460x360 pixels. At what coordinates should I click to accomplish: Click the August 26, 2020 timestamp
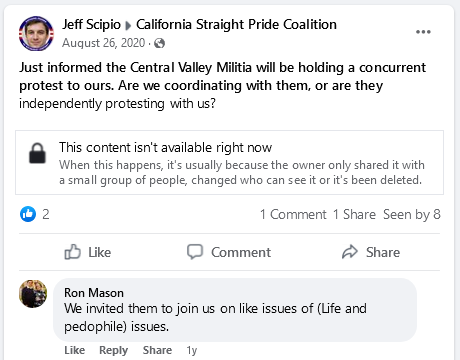tap(104, 43)
